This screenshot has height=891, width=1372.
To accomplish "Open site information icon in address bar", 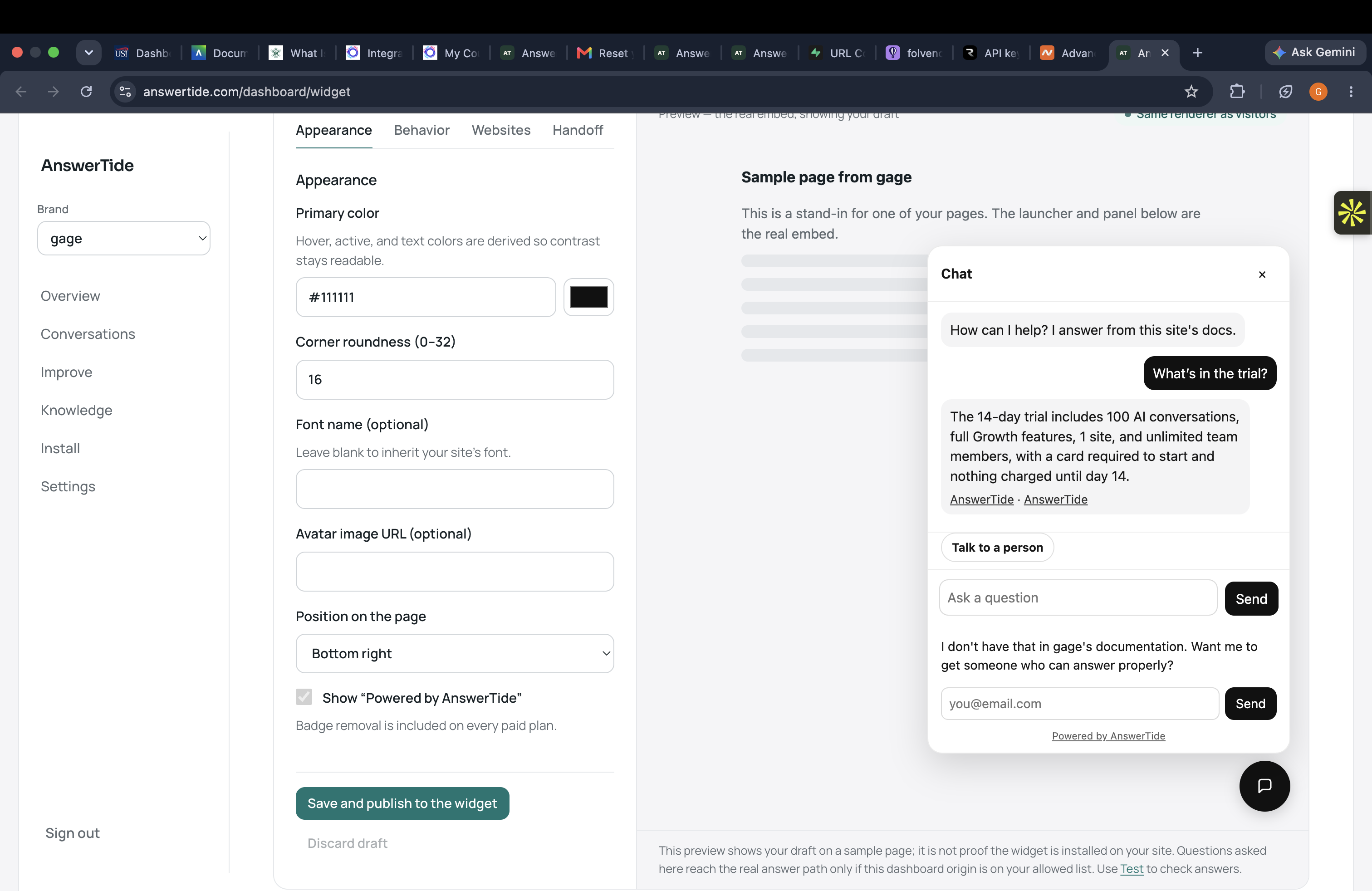I will click(125, 92).
